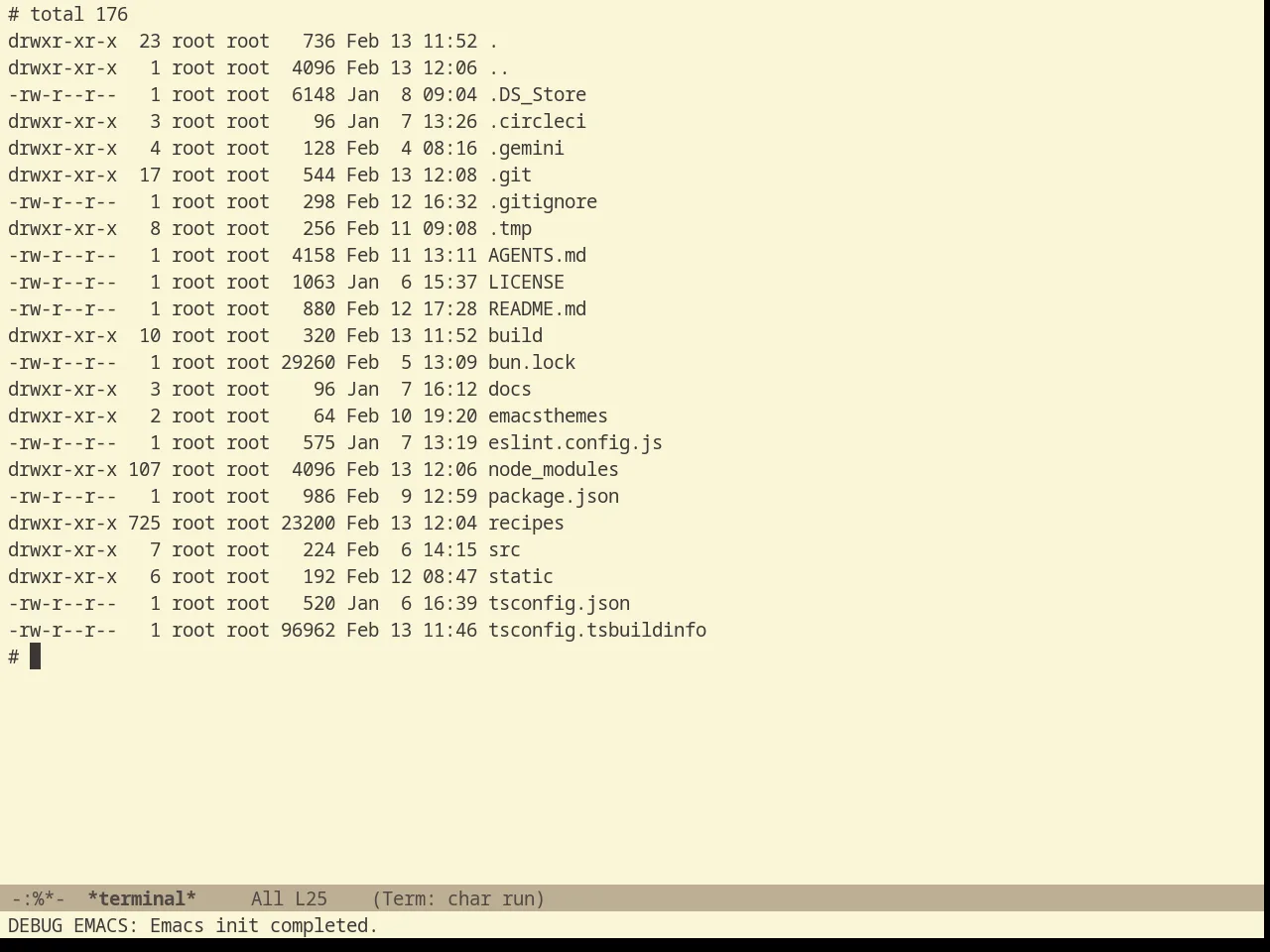Click the AGENTS.md file name
Screen dimensions: 1270x952
(x=537, y=256)
